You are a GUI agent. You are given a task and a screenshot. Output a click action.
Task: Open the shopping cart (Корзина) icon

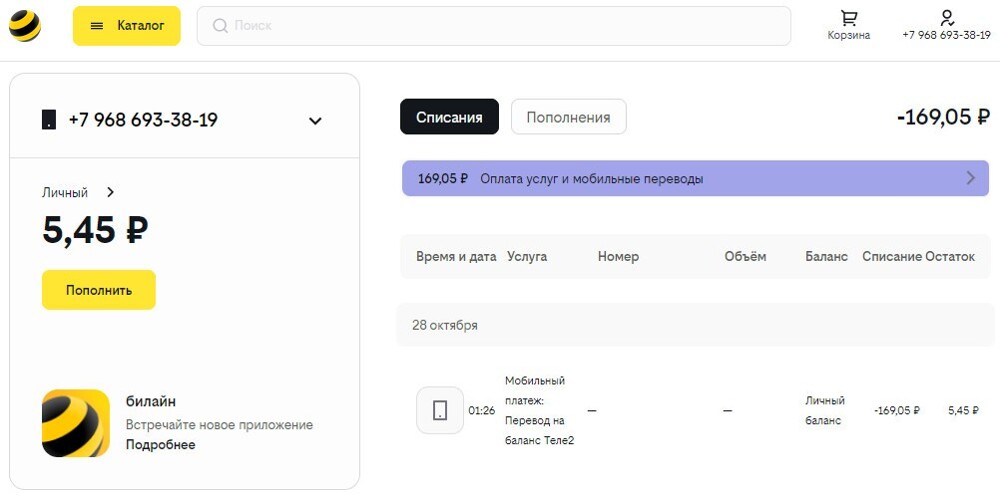(x=849, y=18)
